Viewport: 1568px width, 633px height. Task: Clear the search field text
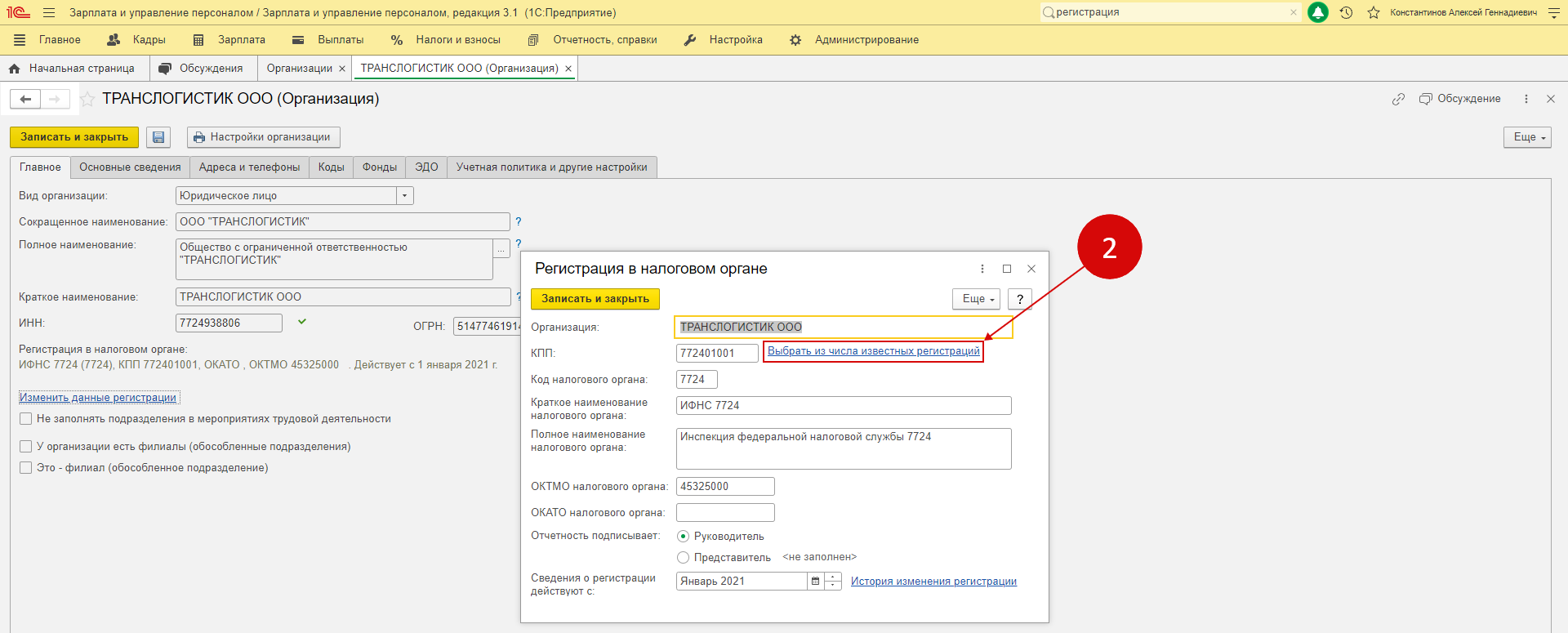[1294, 12]
